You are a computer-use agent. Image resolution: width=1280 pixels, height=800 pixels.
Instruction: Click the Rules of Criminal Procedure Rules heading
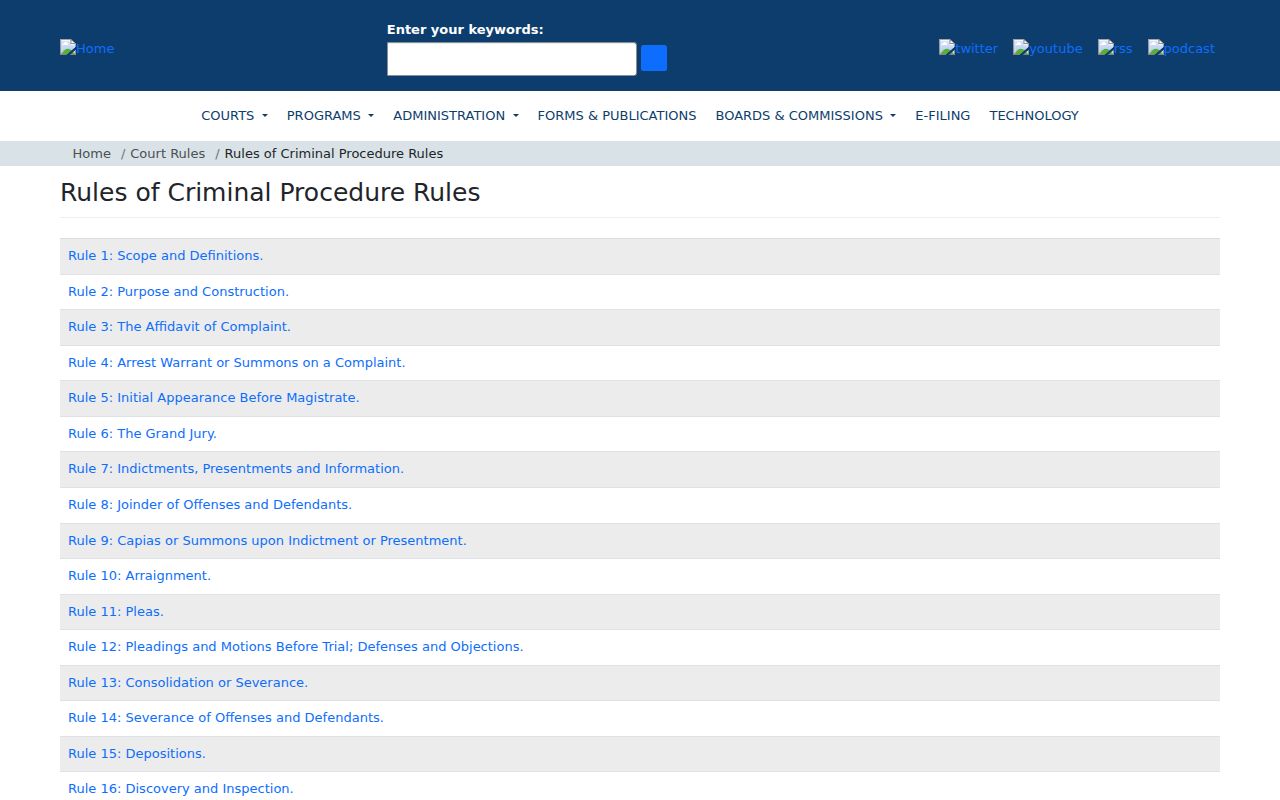pos(270,192)
